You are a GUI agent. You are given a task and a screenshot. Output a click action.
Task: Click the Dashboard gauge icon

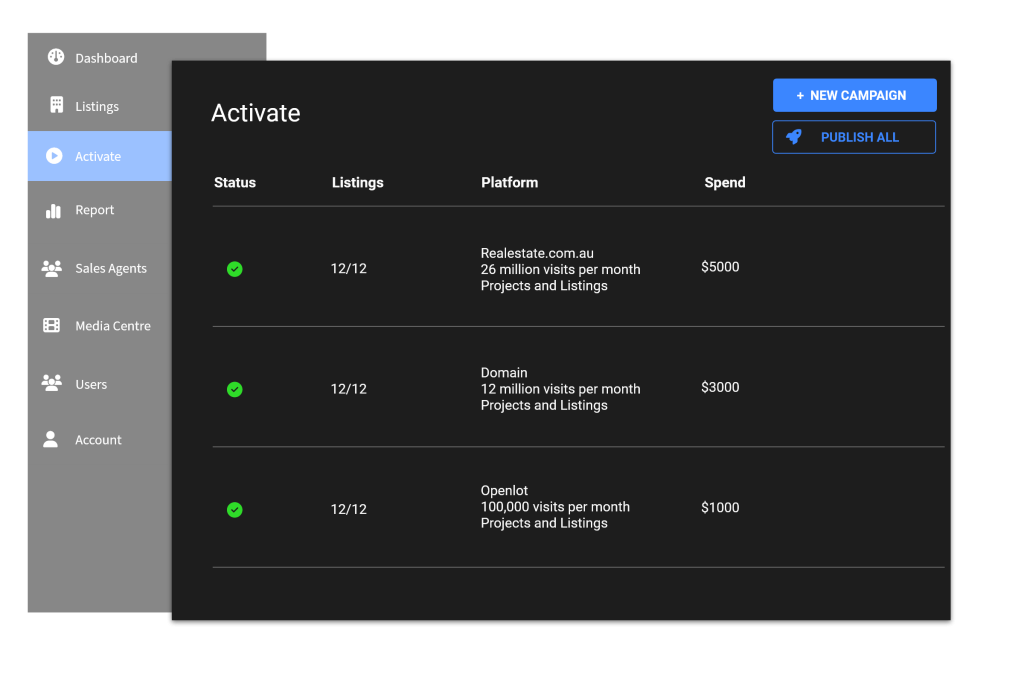pyautogui.click(x=56, y=57)
